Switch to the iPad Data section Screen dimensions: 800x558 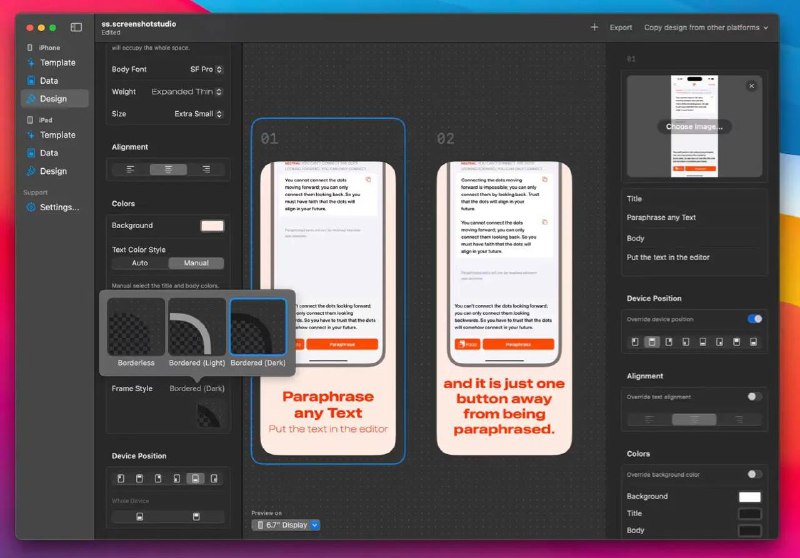(x=48, y=153)
